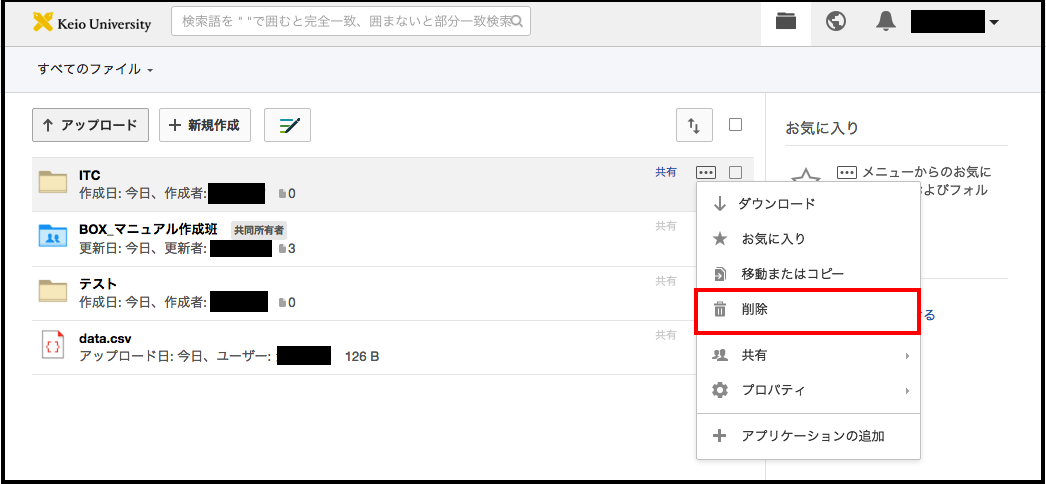
Task: Open the note editor pencil icon
Action: pyautogui.click(x=288, y=125)
